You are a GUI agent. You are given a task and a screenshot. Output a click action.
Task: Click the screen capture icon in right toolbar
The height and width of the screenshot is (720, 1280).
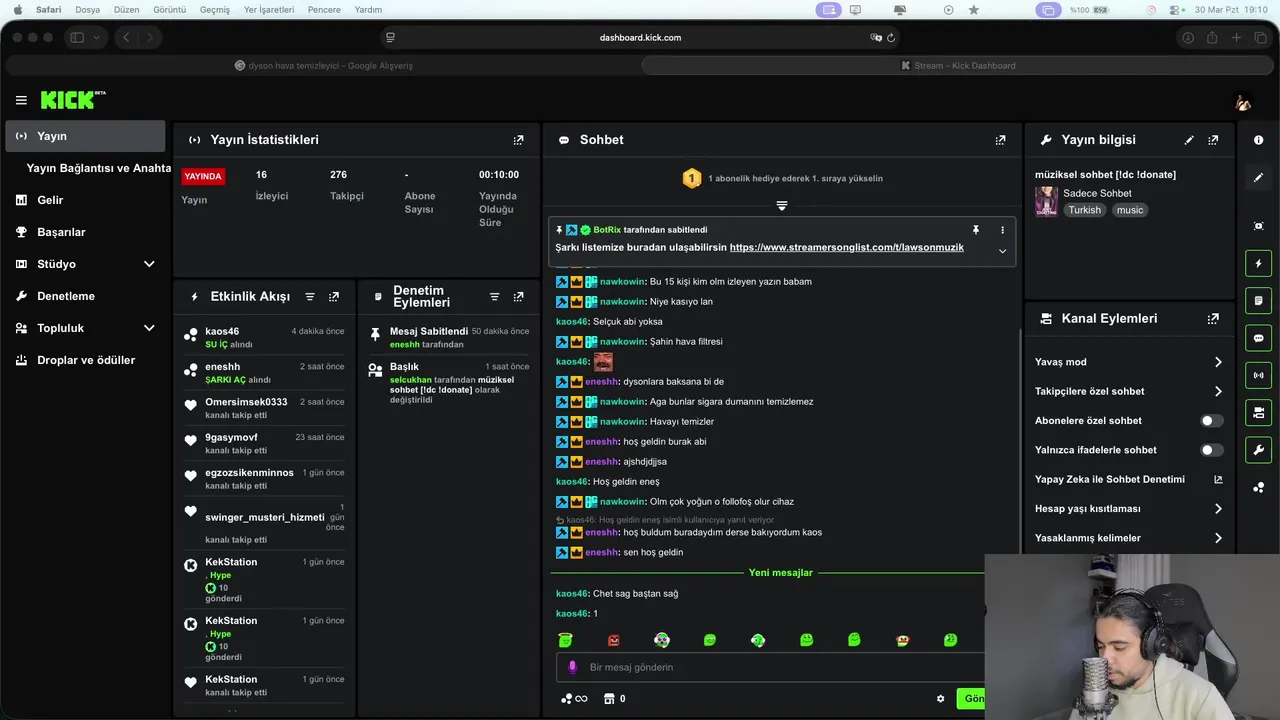point(1258,226)
